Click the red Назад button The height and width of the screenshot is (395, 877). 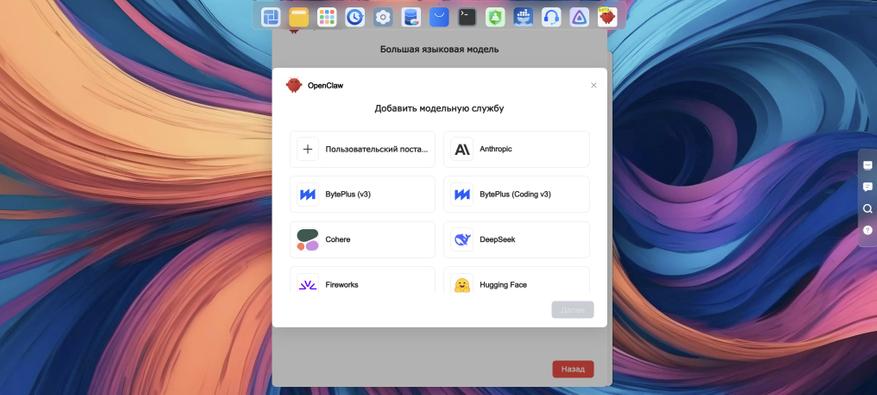click(573, 369)
